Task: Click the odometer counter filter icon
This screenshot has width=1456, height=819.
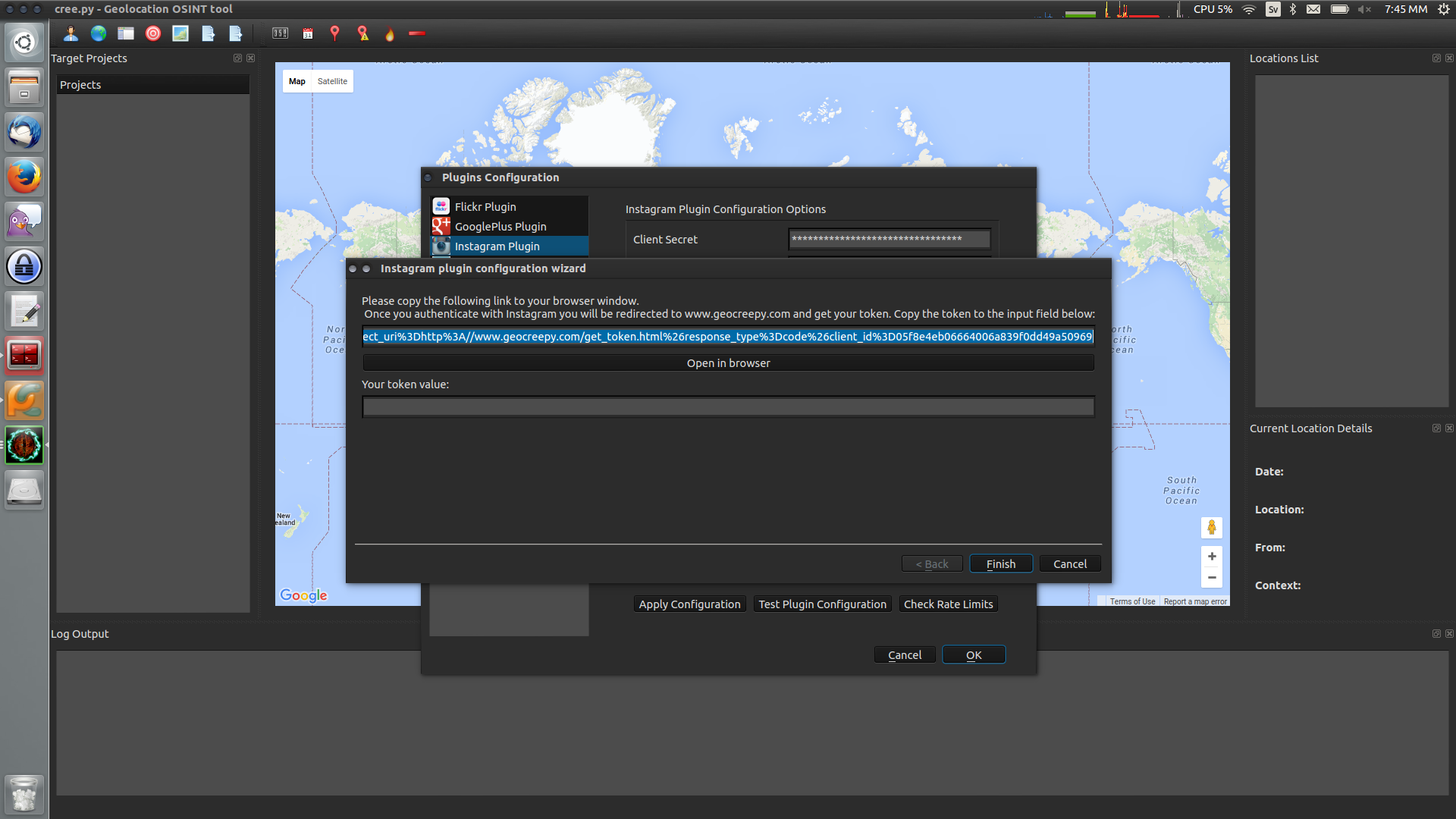Action: tap(281, 33)
